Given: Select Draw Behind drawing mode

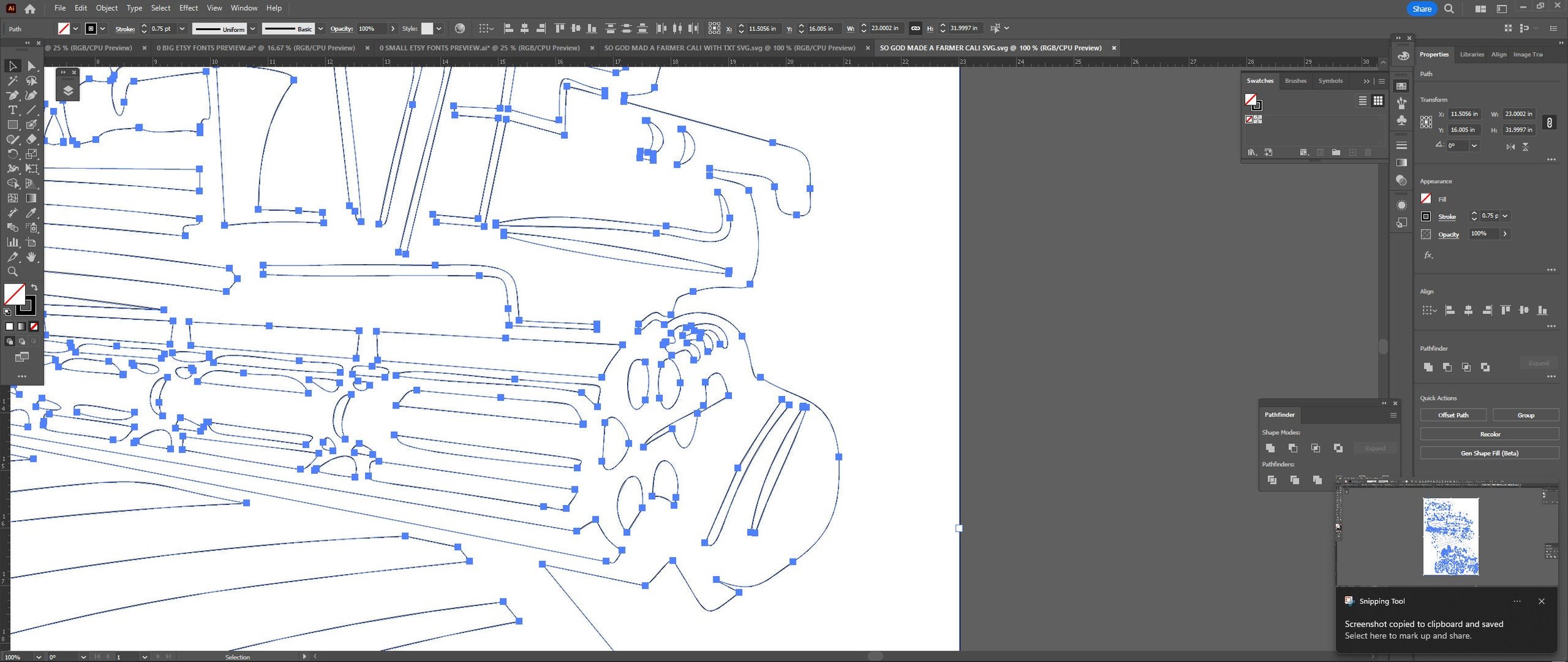Looking at the screenshot, I should [x=22, y=341].
